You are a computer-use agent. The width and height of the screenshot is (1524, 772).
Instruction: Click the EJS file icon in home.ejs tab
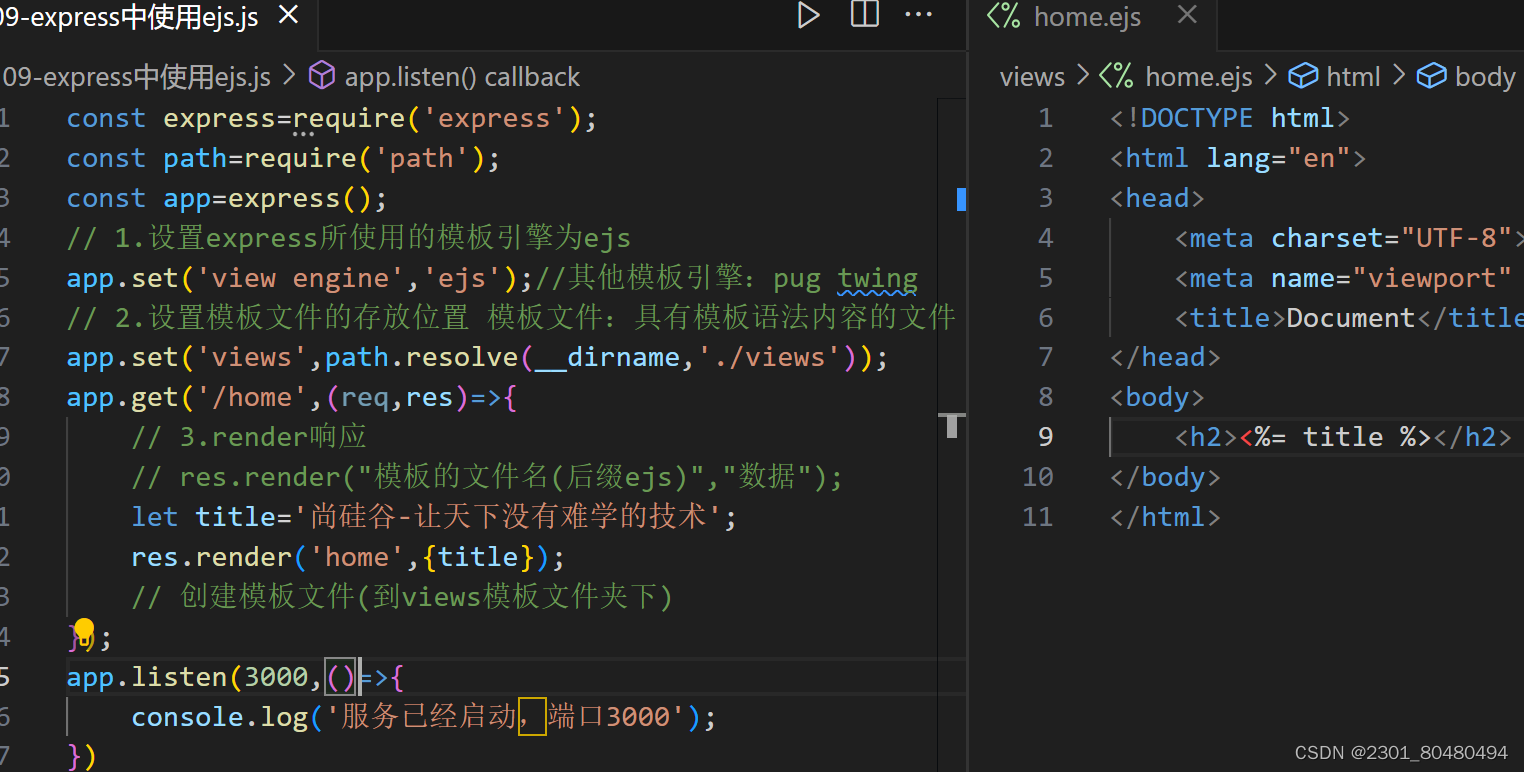tap(1003, 16)
